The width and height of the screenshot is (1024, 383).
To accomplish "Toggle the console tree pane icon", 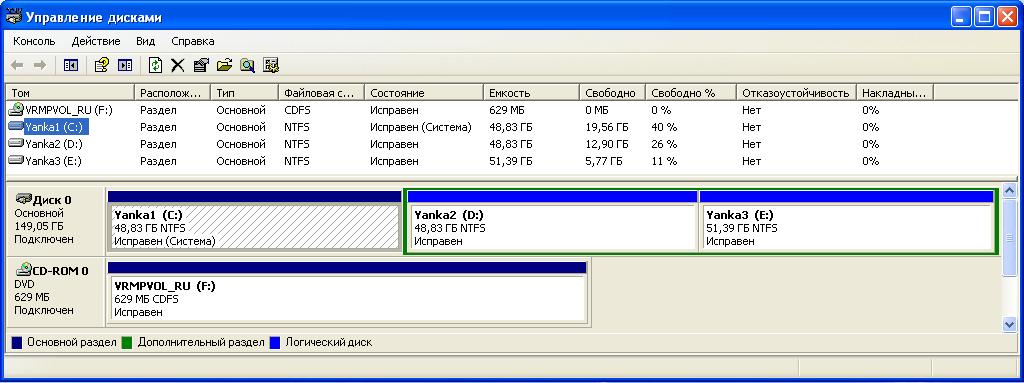I will coord(71,65).
